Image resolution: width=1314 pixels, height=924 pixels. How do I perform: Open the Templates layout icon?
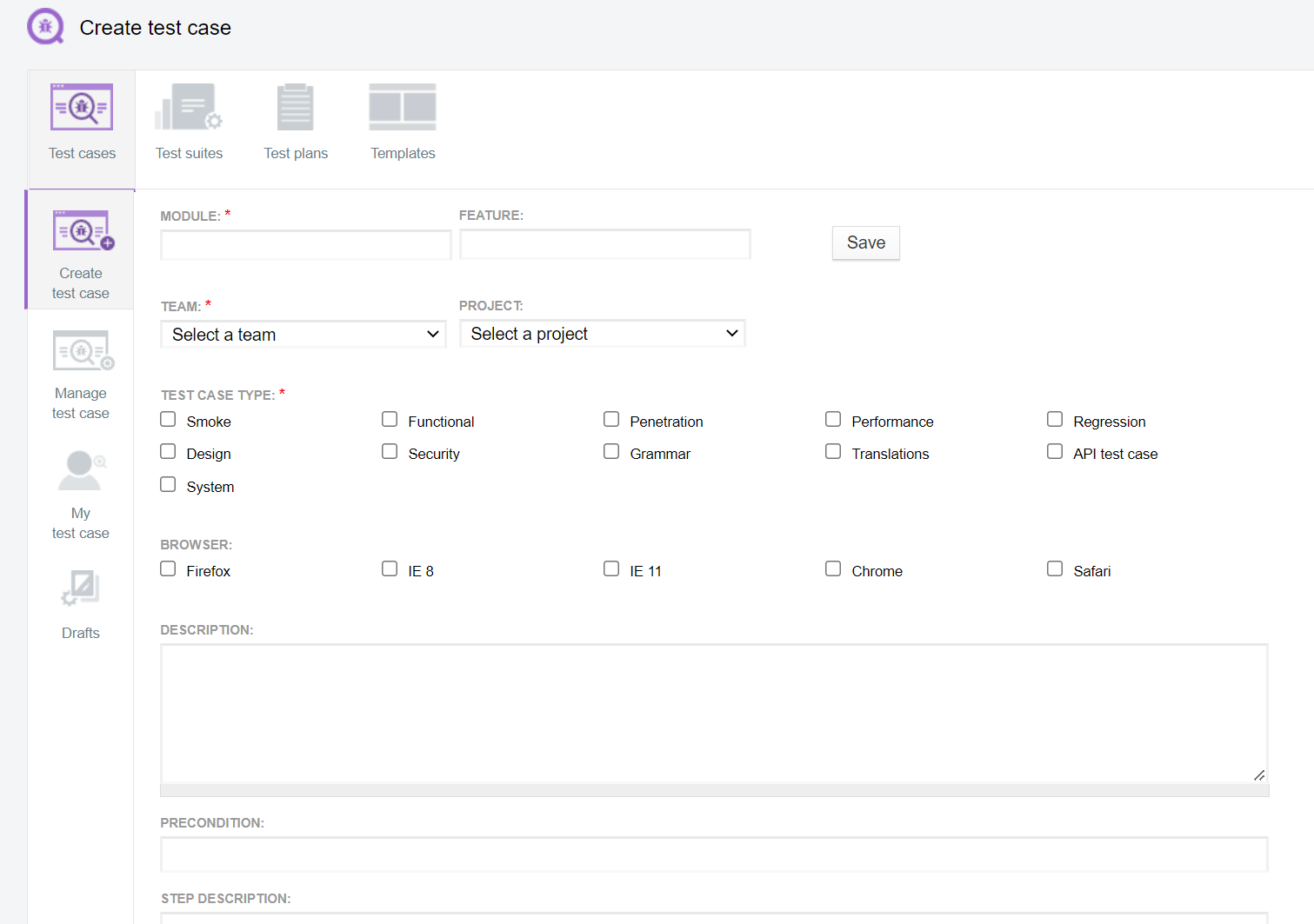(403, 107)
